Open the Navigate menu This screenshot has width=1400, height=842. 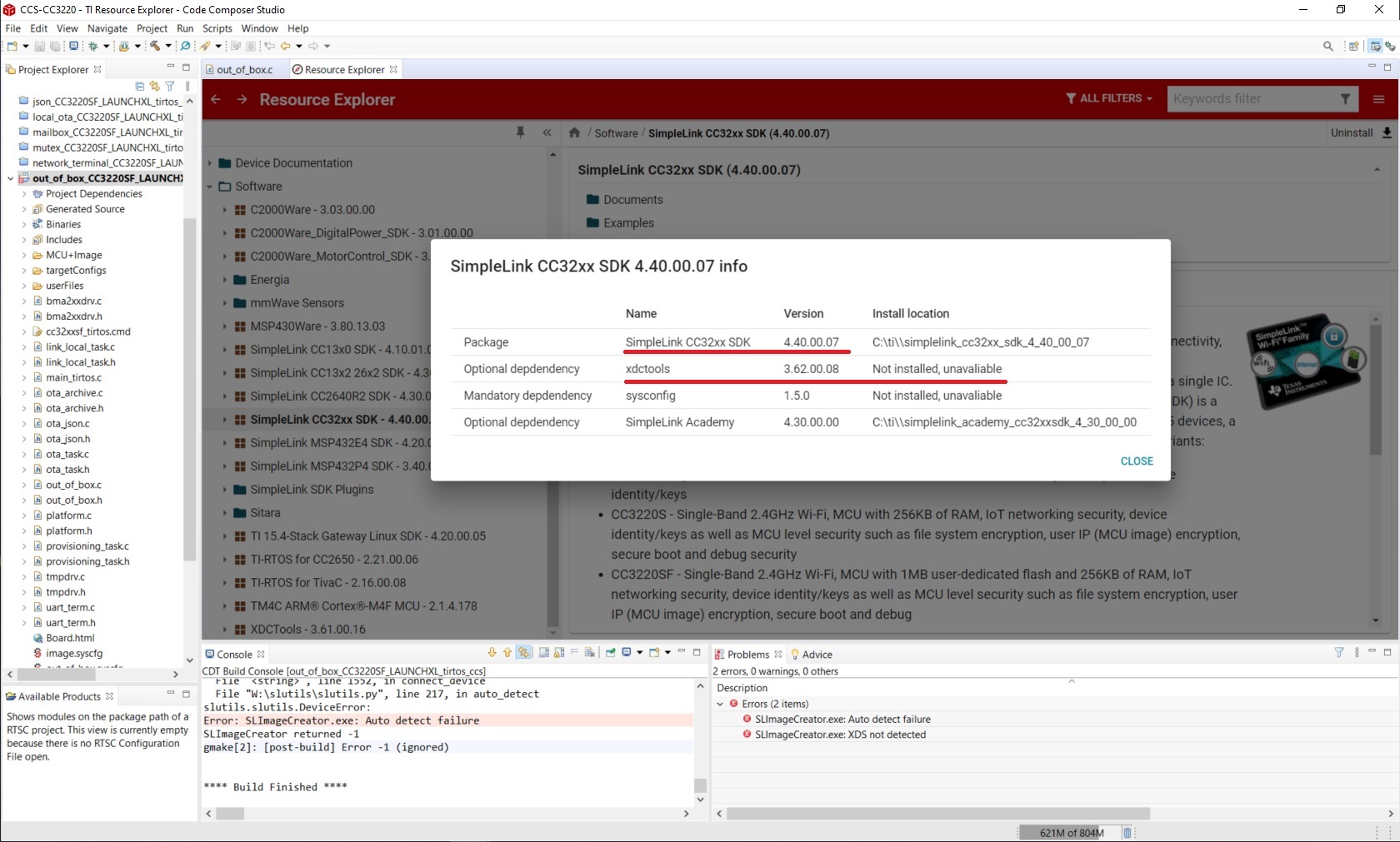[x=107, y=28]
